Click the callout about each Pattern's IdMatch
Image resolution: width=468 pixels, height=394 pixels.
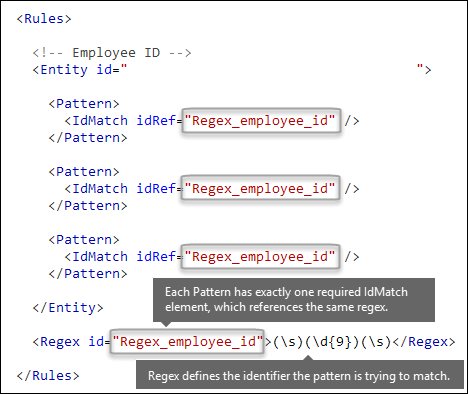(294, 300)
